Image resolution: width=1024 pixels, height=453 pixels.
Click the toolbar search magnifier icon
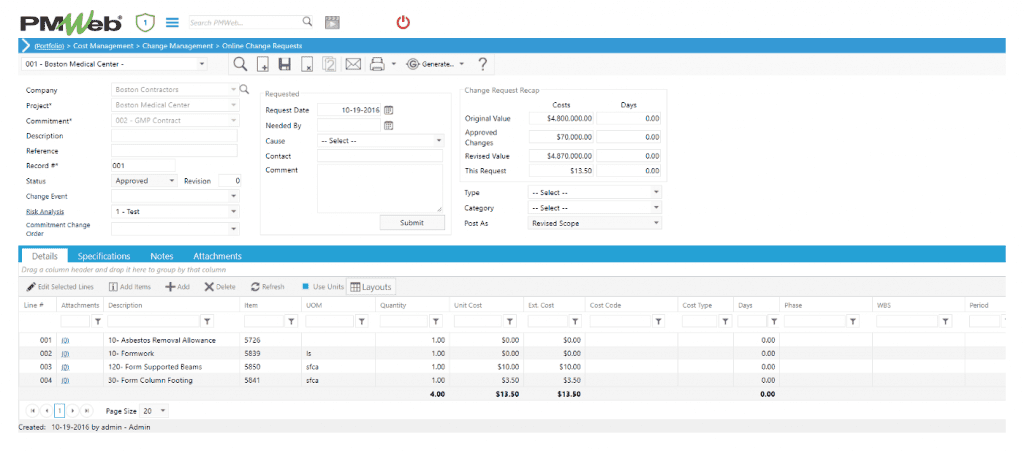(x=240, y=64)
